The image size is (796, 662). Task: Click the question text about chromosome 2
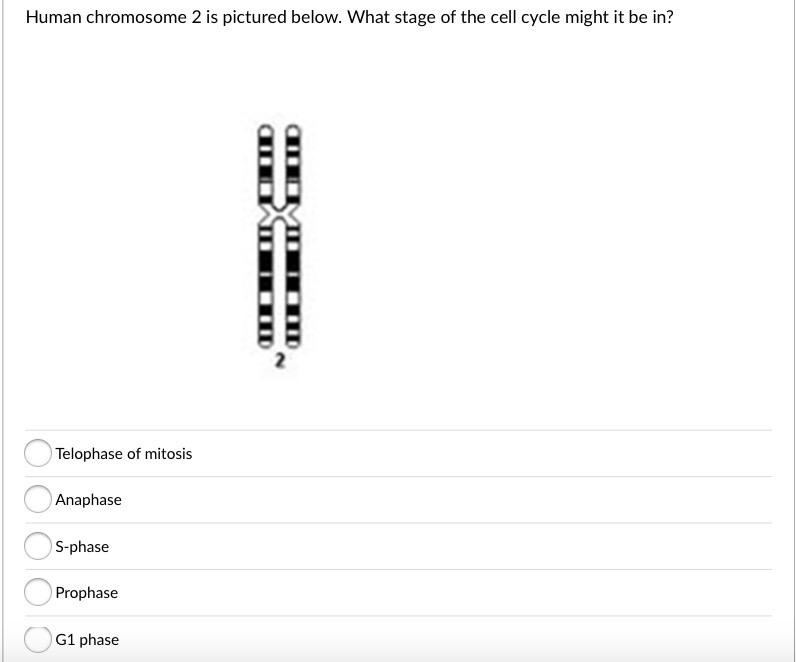point(348,18)
